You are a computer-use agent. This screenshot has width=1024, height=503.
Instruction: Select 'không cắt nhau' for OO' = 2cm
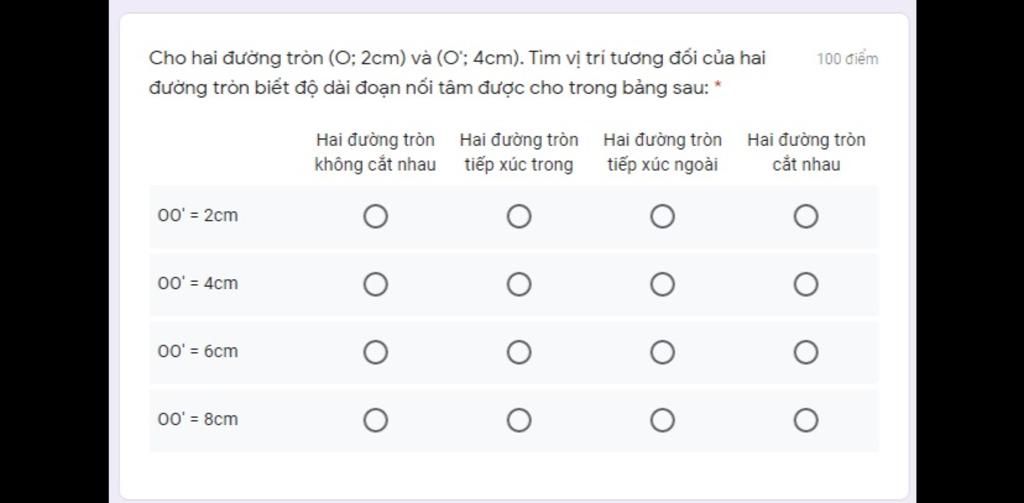pos(375,216)
